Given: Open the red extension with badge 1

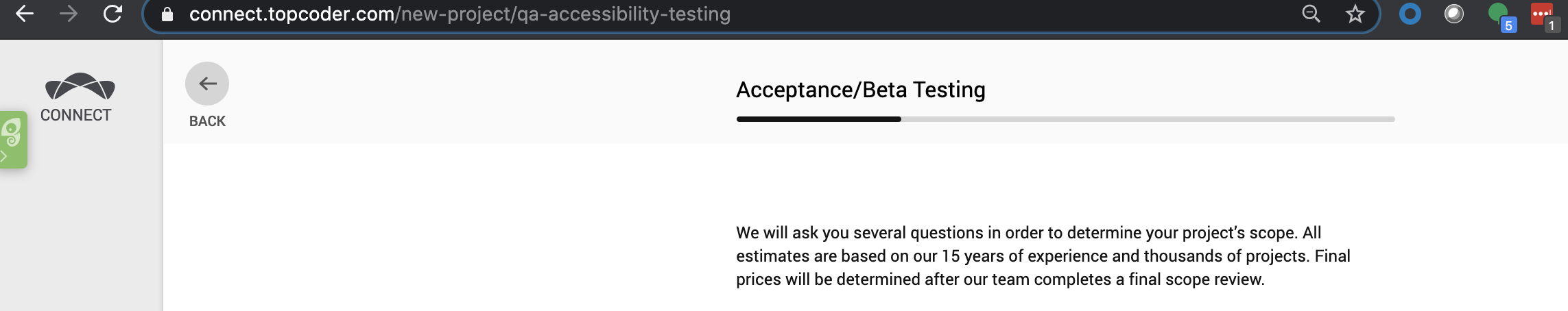Looking at the screenshot, I should pyautogui.click(x=1541, y=15).
